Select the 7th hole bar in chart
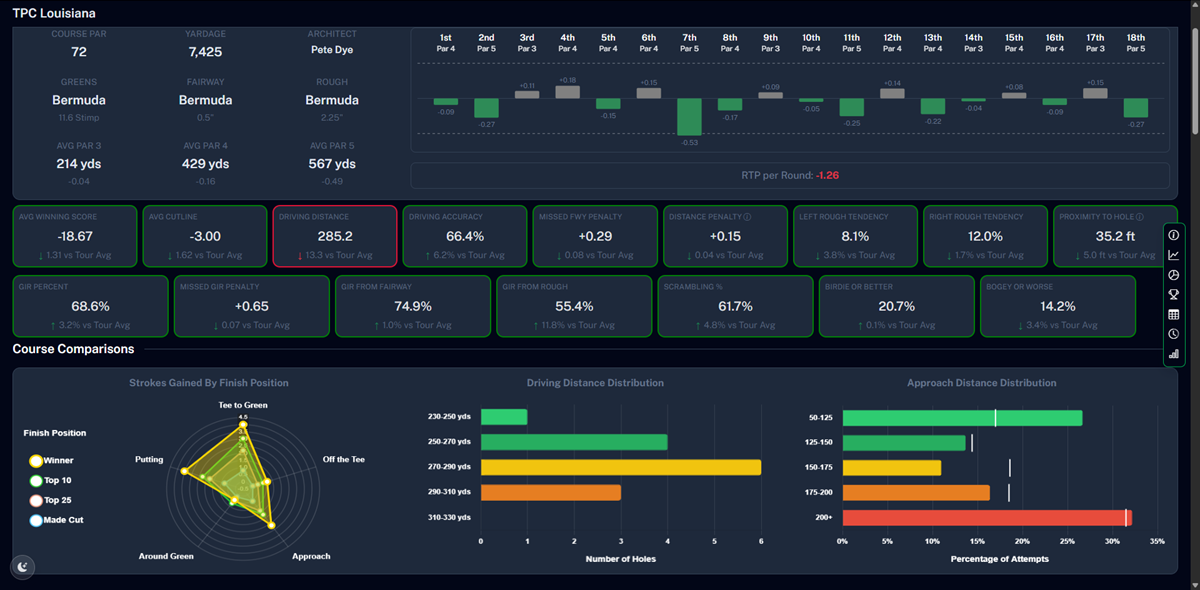 tap(689, 116)
